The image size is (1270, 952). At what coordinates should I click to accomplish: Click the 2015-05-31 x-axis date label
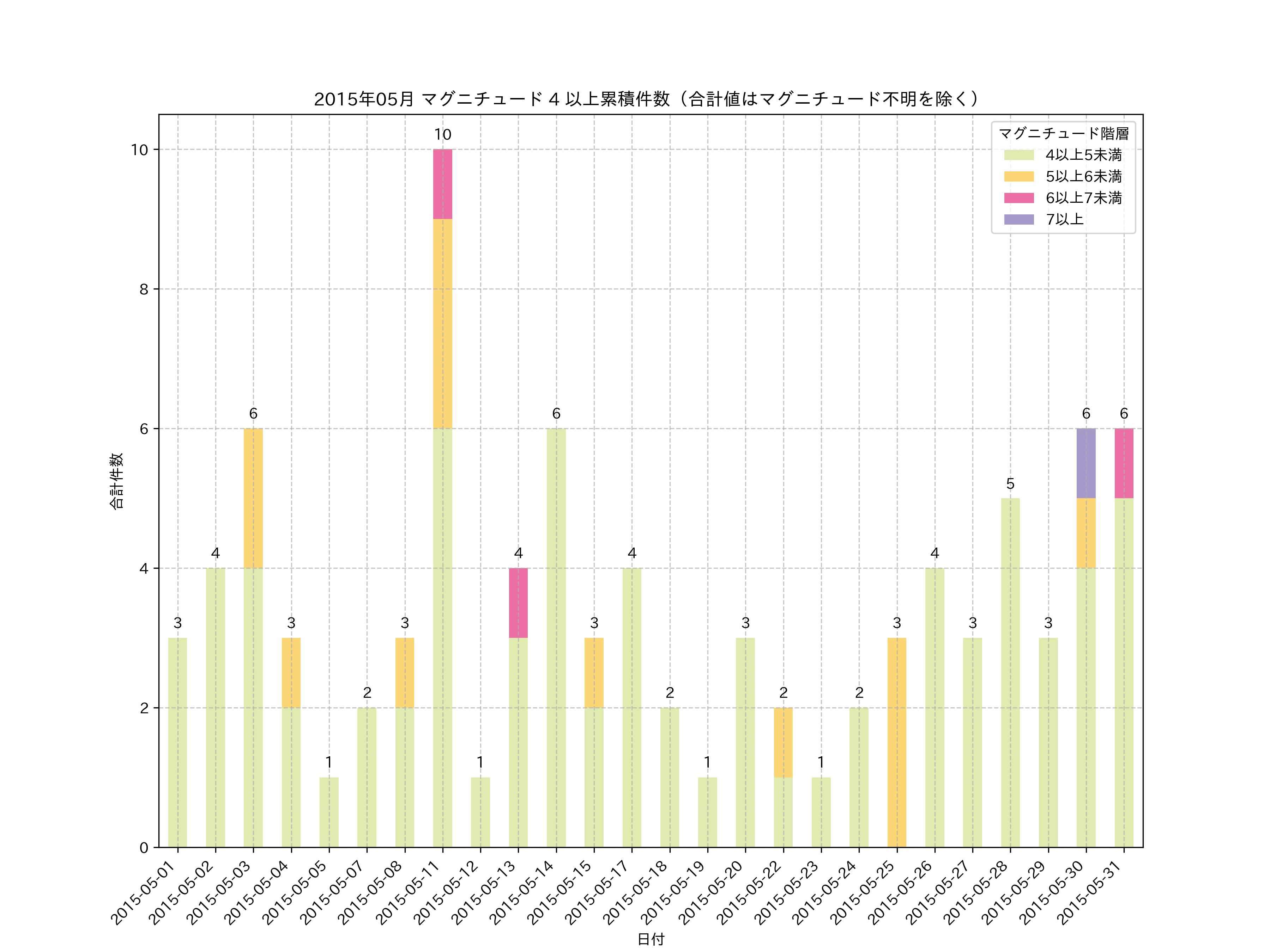coord(1090,892)
